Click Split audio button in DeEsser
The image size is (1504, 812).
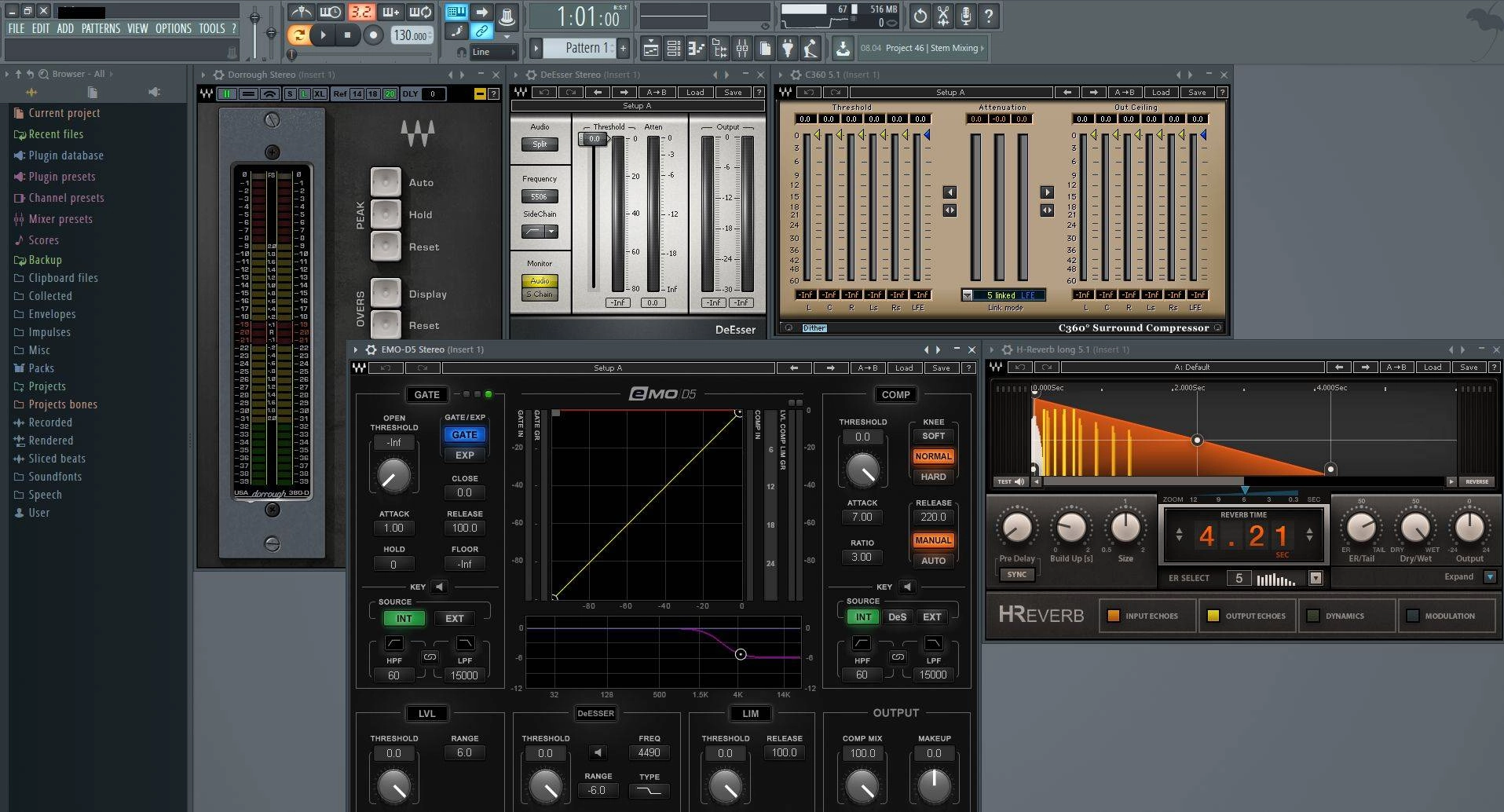coord(540,144)
